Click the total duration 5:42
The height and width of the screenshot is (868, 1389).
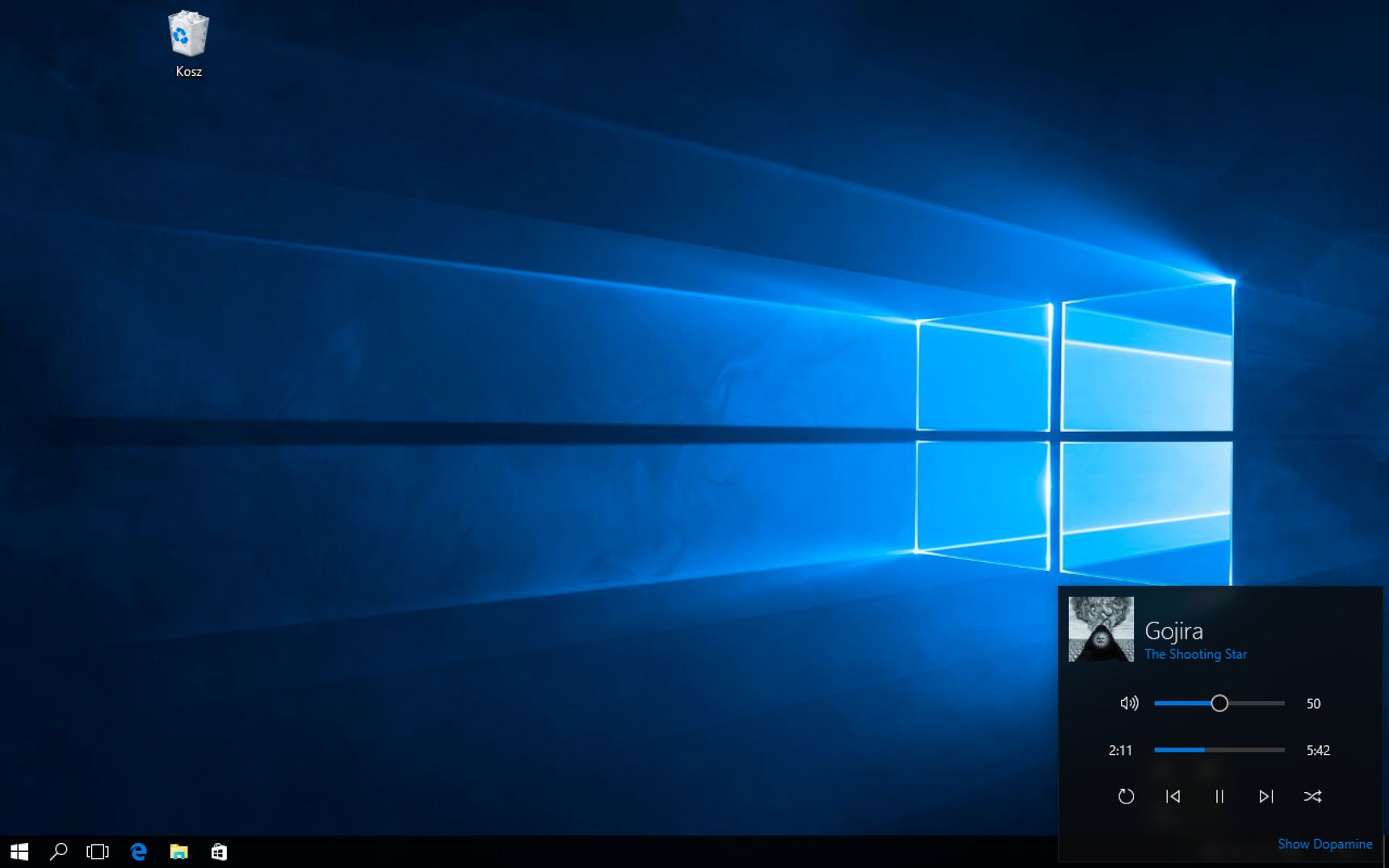click(1318, 750)
